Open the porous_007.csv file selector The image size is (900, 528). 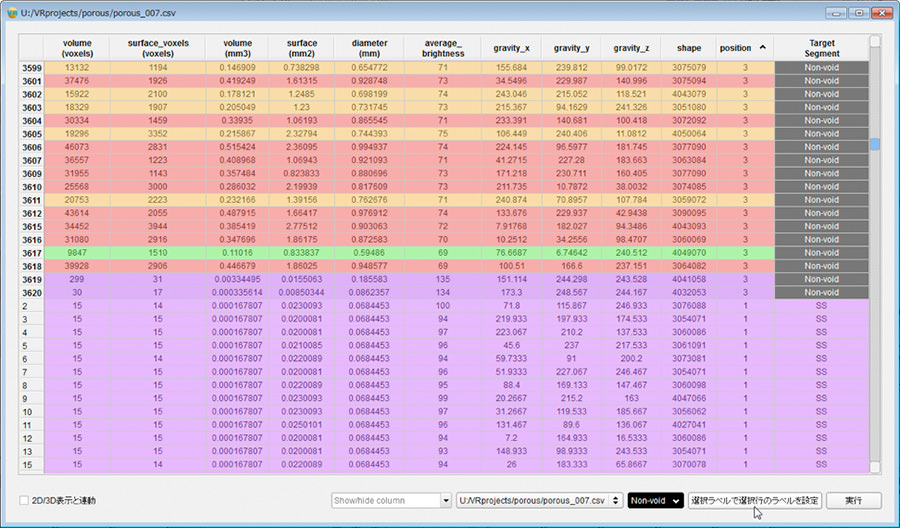tap(539, 500)
